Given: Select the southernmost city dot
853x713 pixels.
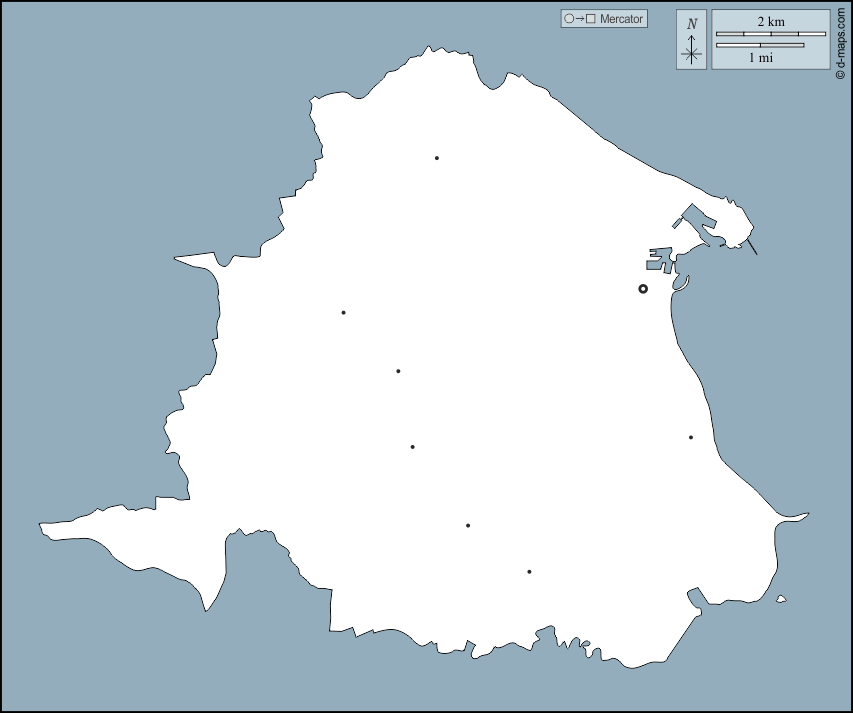Looking at the screenshot, I should coord(529,572).
